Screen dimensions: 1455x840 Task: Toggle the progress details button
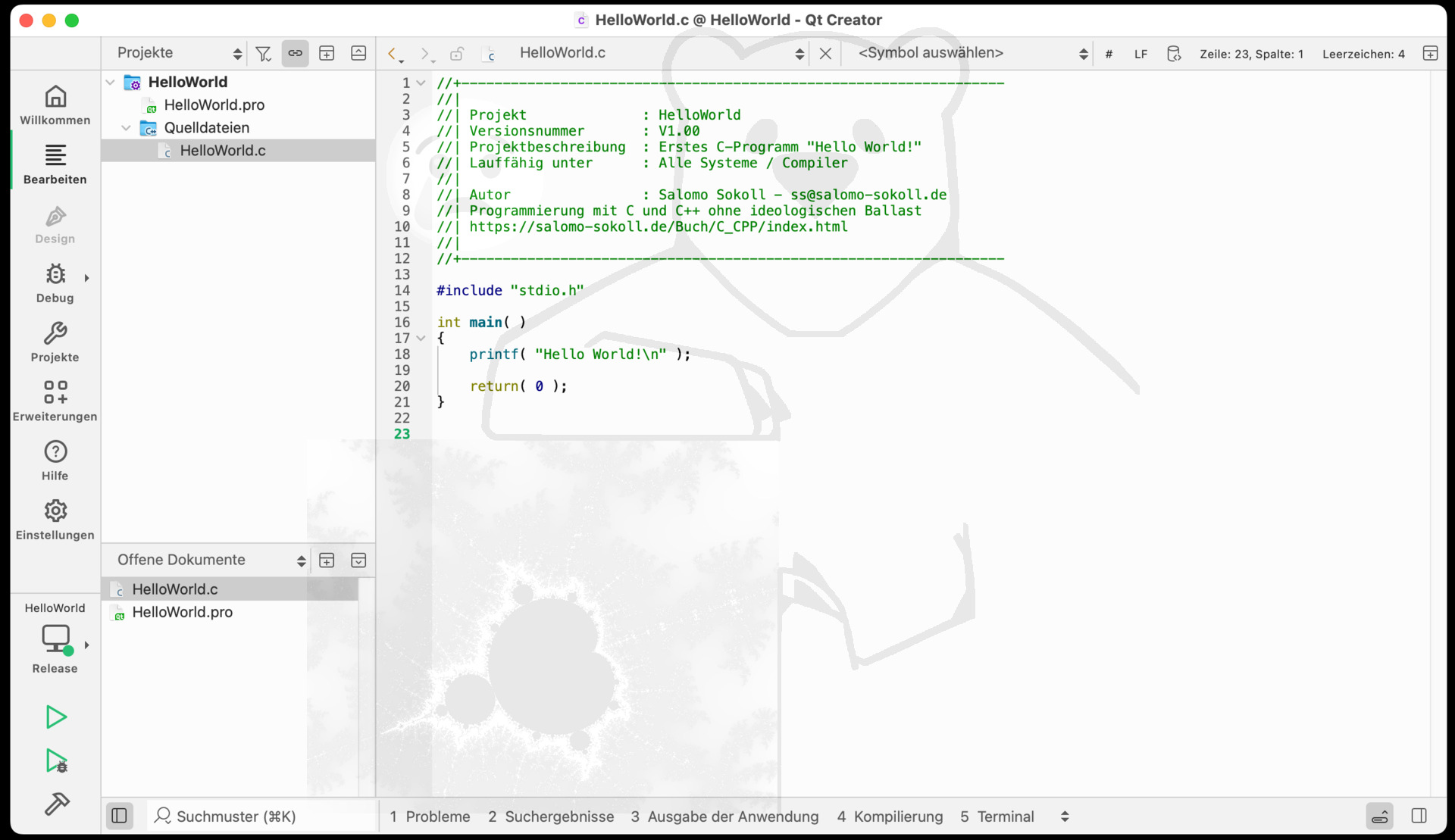coord(1380,816)
